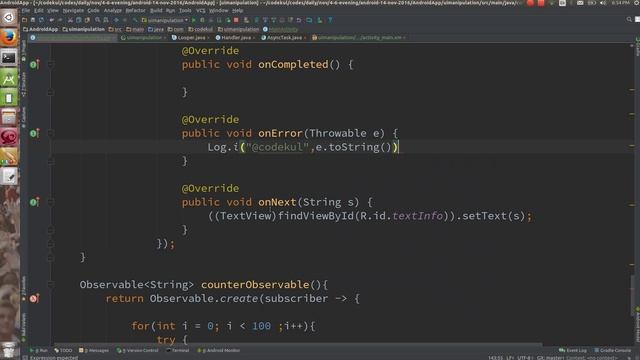Click override gutter marker beside onNext
Image resolution: width=640 pixels, height=360 pixels.
click(34, 202)
